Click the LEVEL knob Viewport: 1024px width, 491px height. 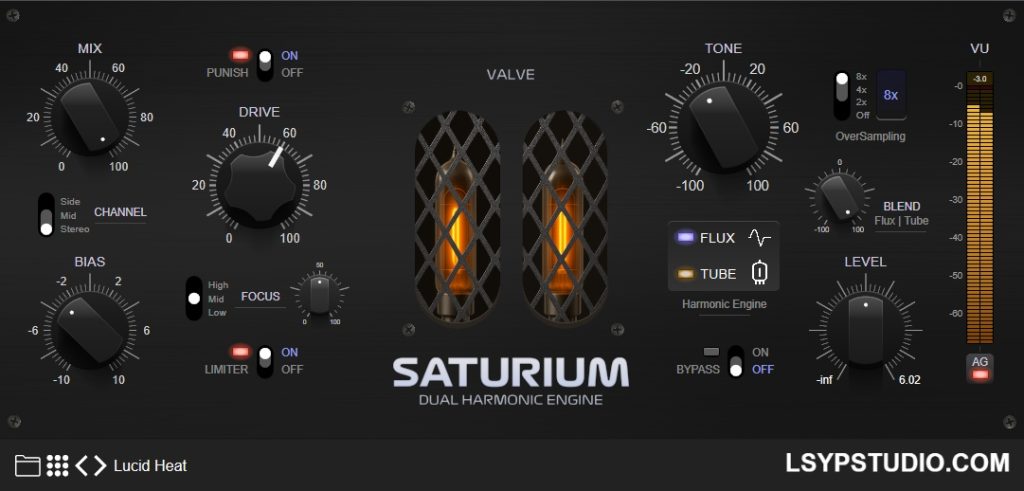(866, 330)
